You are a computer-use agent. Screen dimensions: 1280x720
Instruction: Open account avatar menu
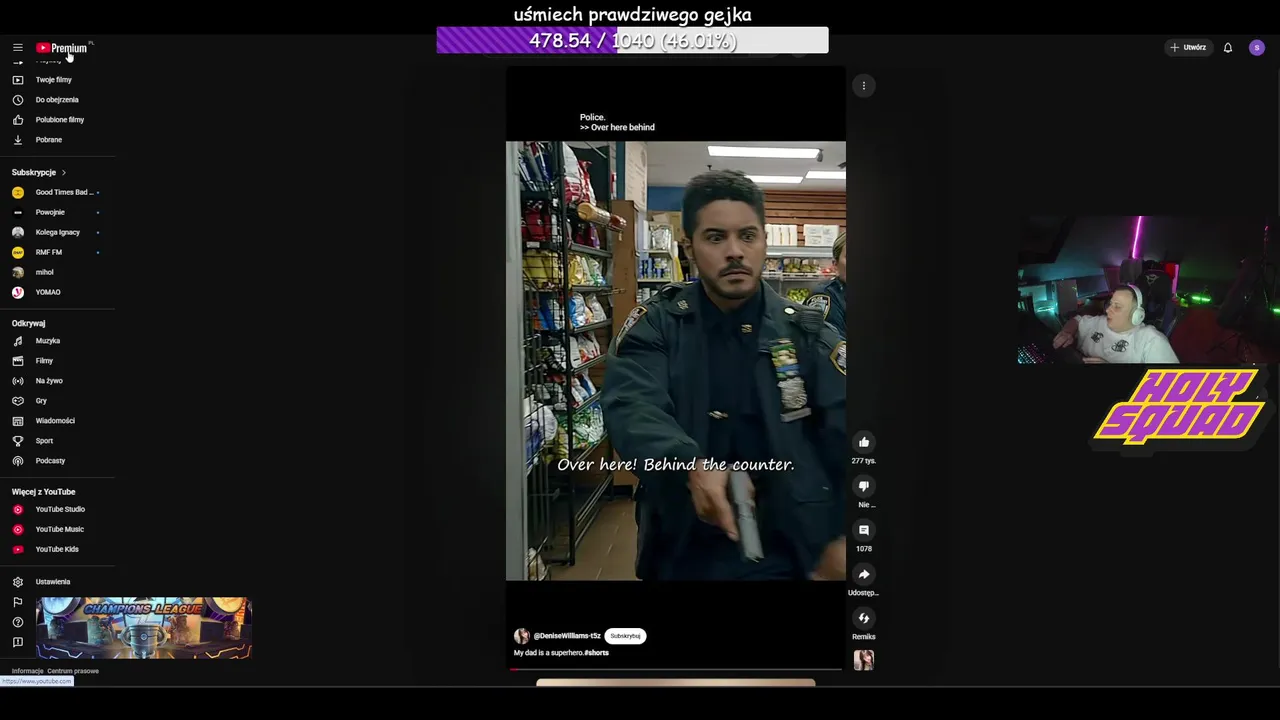tap(1257, 47)
